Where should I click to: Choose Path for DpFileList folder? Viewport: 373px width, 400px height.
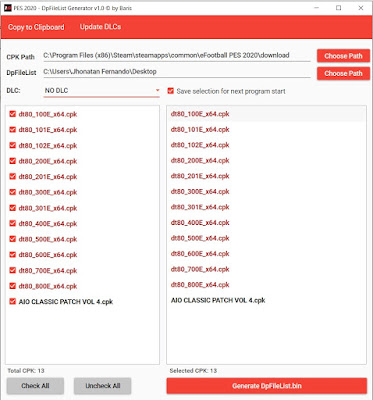343,73
